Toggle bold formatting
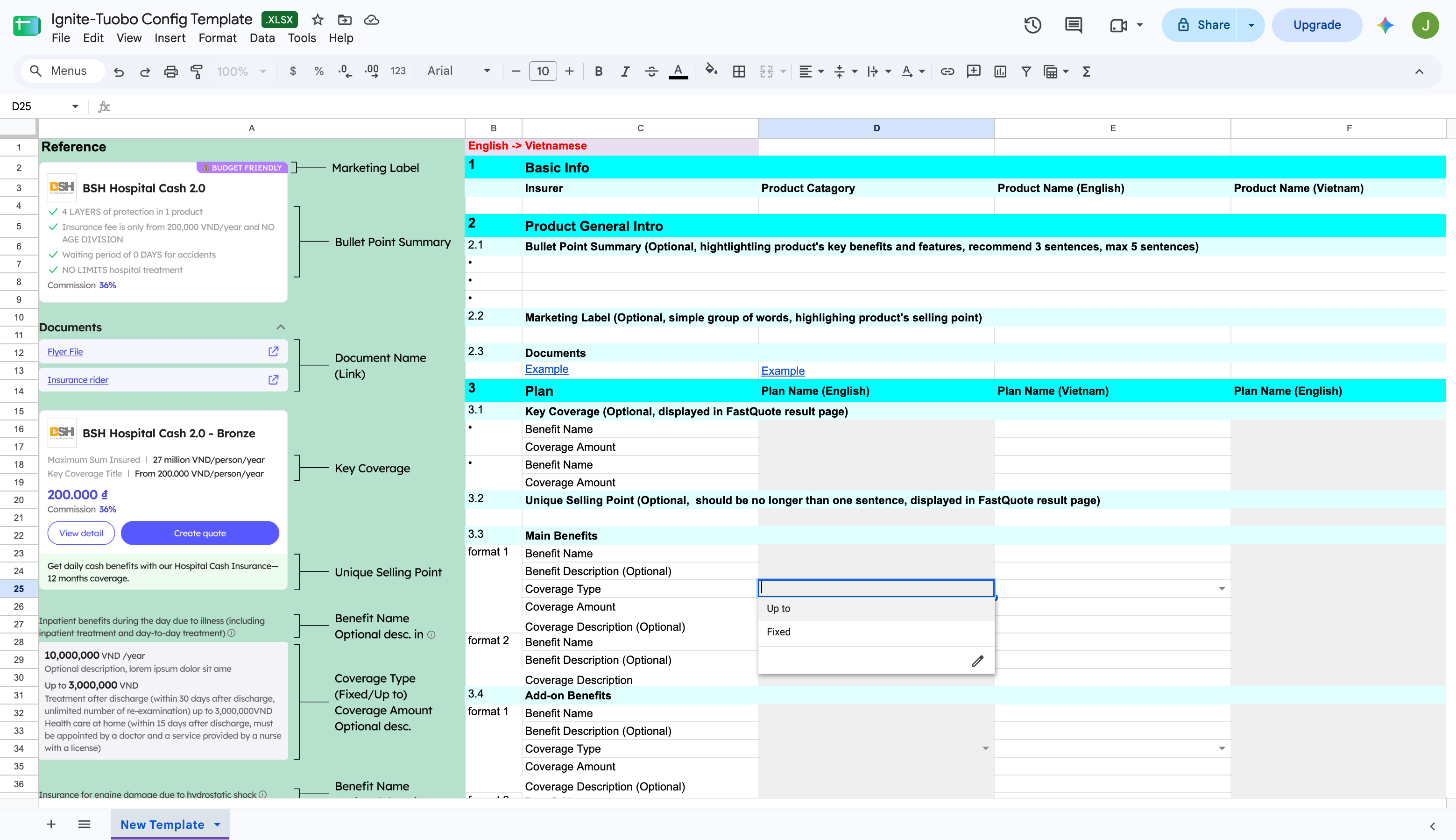 tap(599, 71)
